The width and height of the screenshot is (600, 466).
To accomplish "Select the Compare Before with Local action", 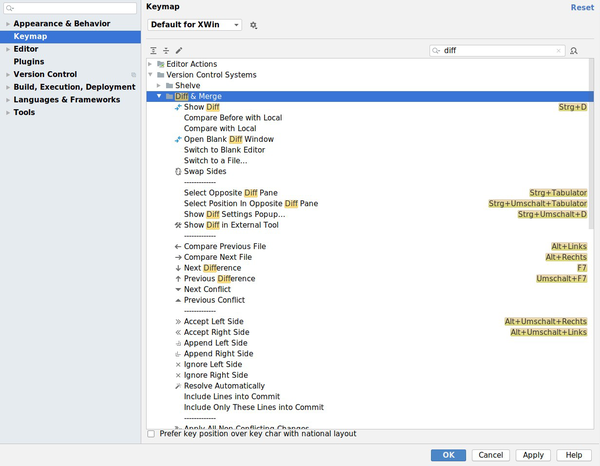I will coord(233,118).
